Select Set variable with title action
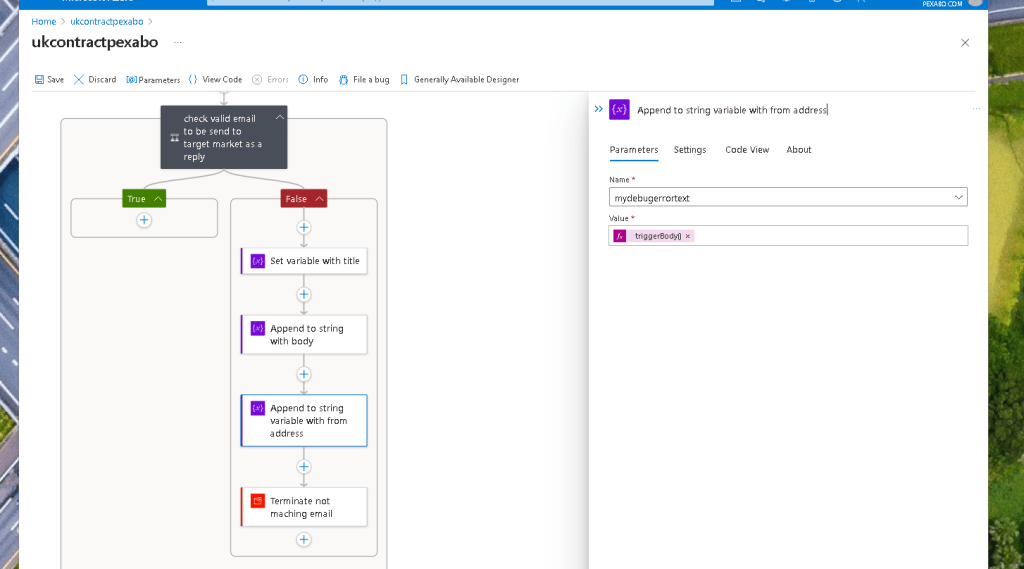The image size is (1024, 569). [304, 261]
